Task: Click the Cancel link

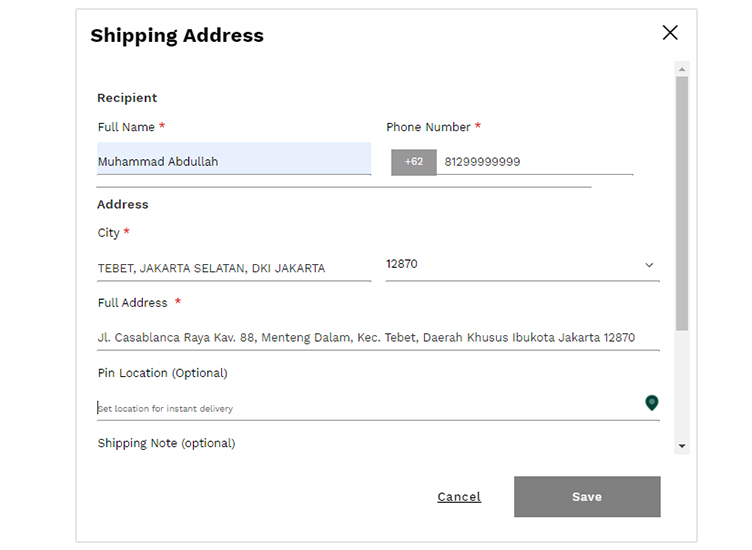Action: pos(459,497)
